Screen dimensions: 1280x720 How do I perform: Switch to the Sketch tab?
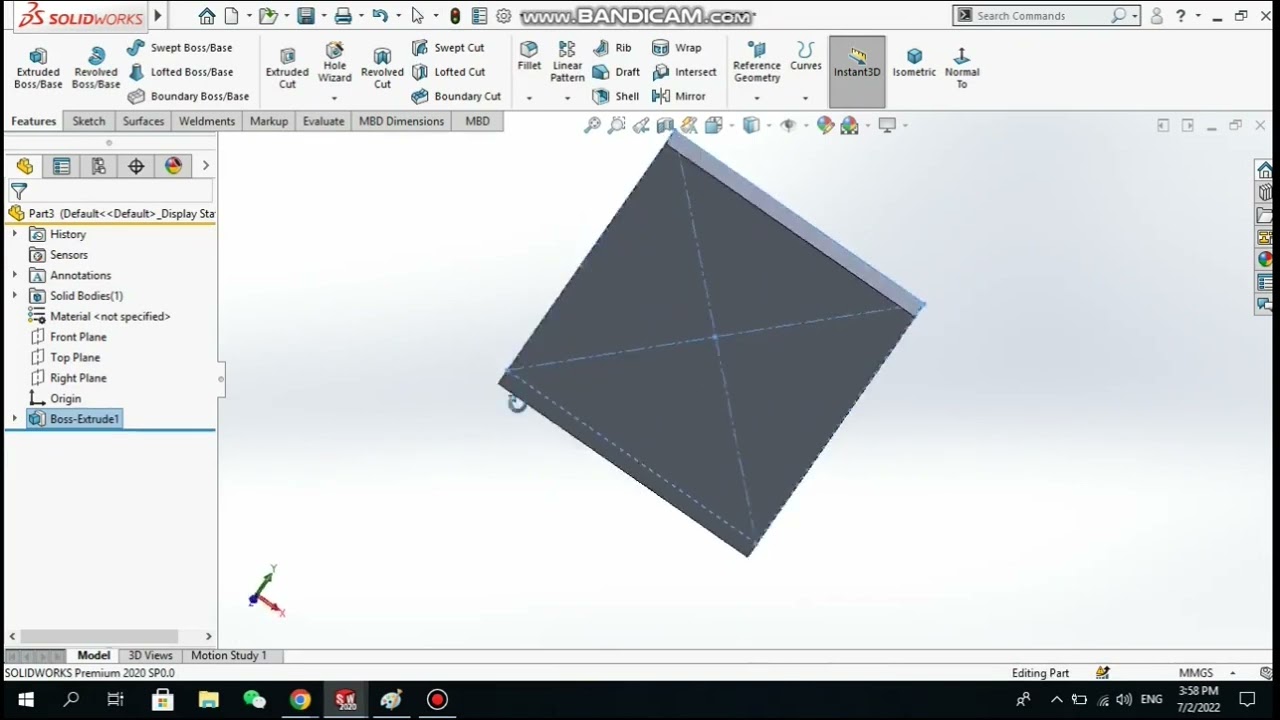click(x=88, y=121)
